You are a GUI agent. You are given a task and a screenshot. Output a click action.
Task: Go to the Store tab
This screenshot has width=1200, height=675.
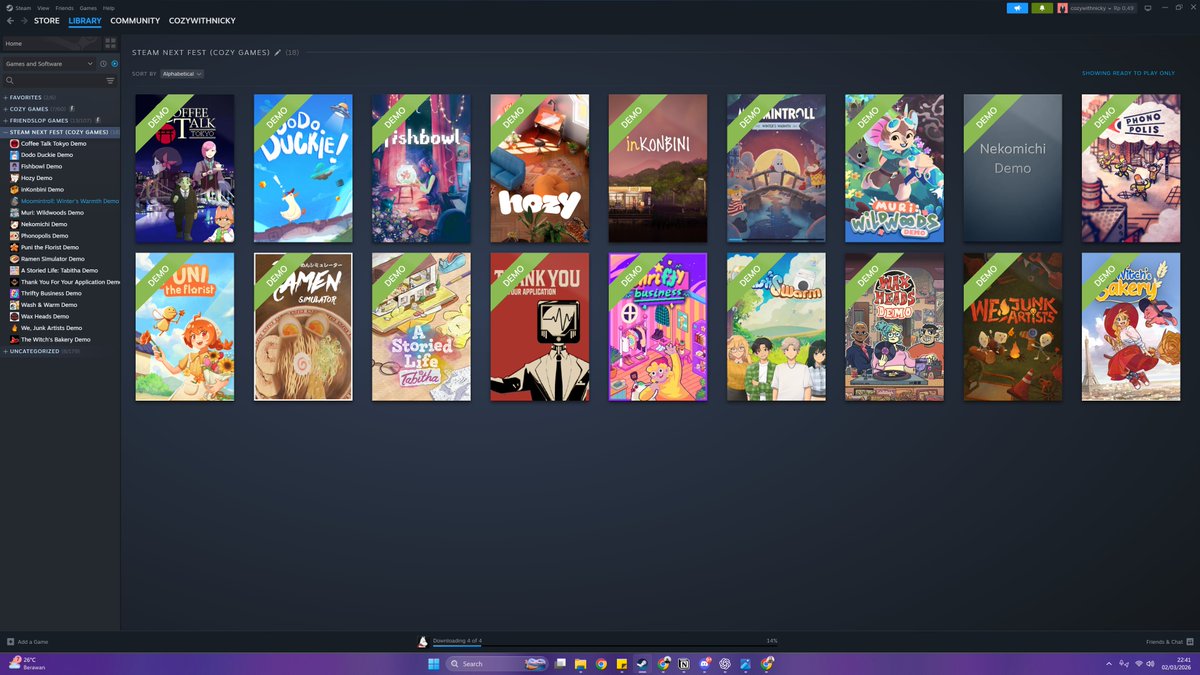pos(47,20)
